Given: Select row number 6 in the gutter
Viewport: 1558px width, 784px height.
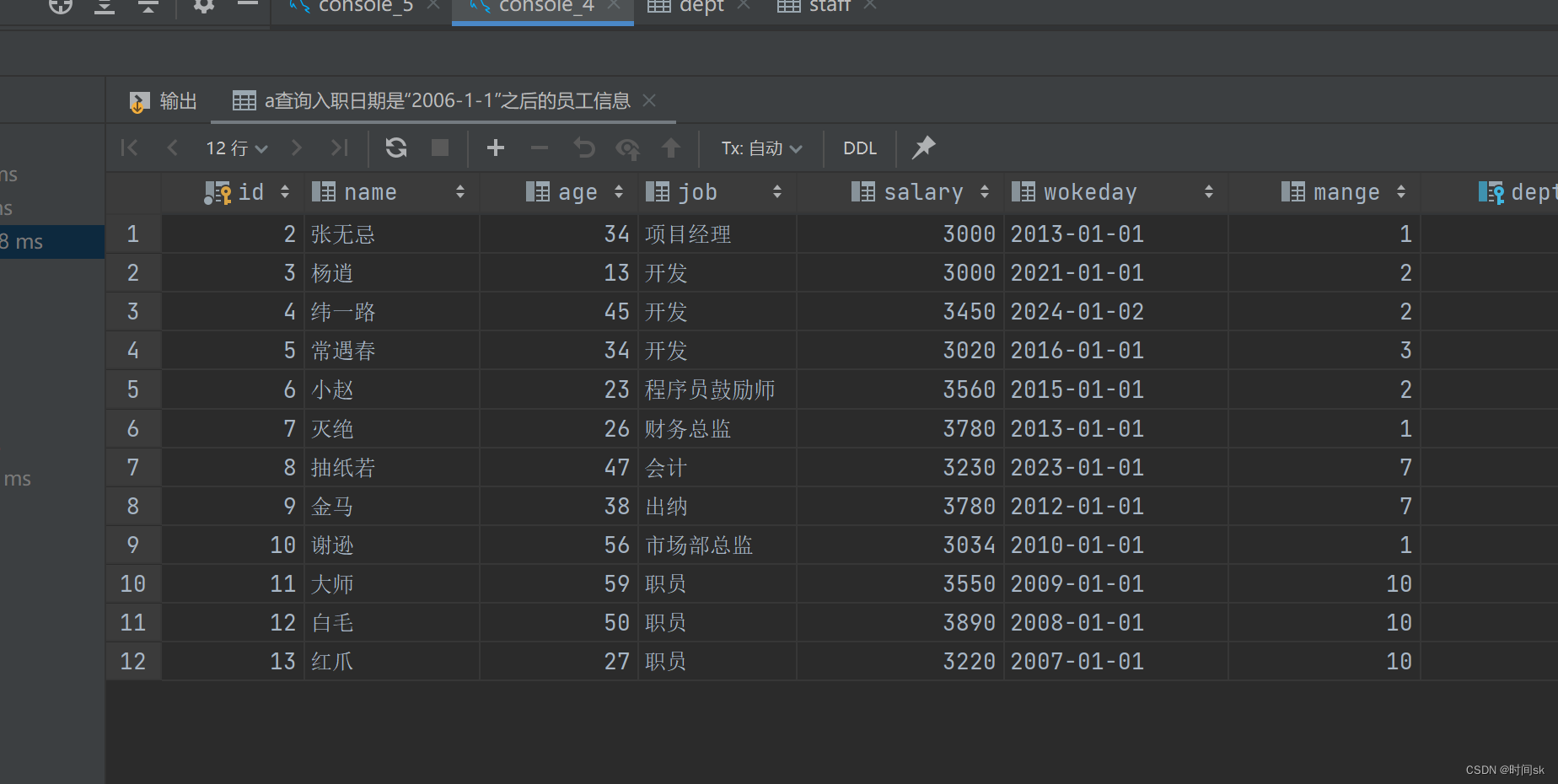Looking at the screenshot, I should (x=133, y=429).
